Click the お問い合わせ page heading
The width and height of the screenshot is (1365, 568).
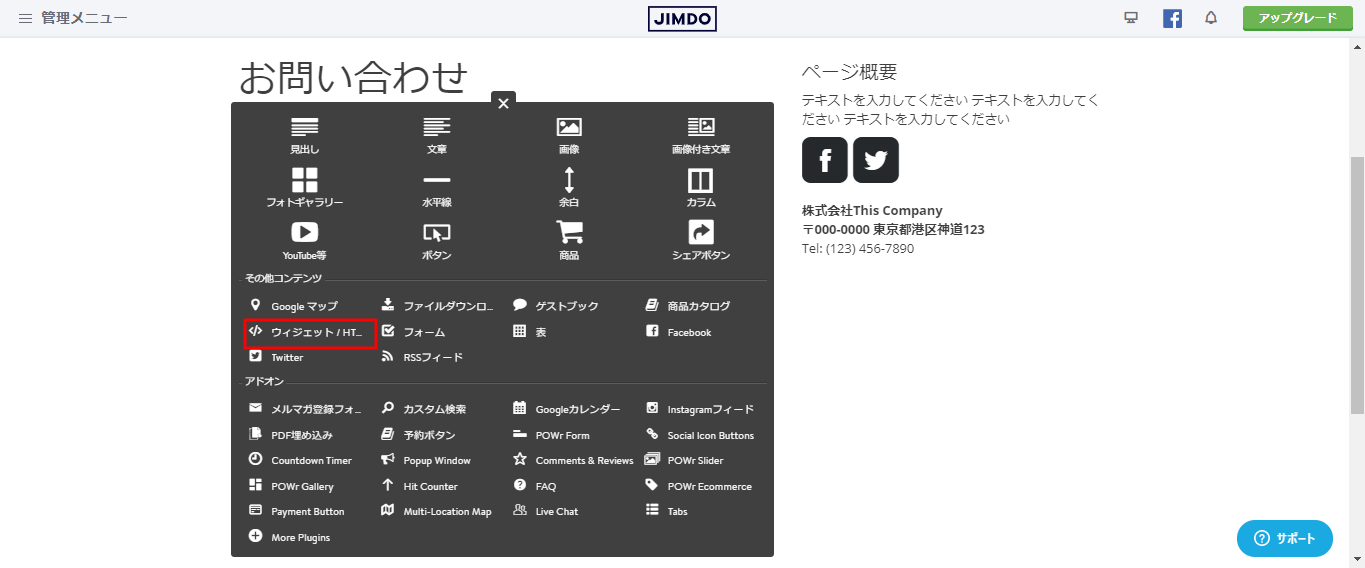click(353, 76)
